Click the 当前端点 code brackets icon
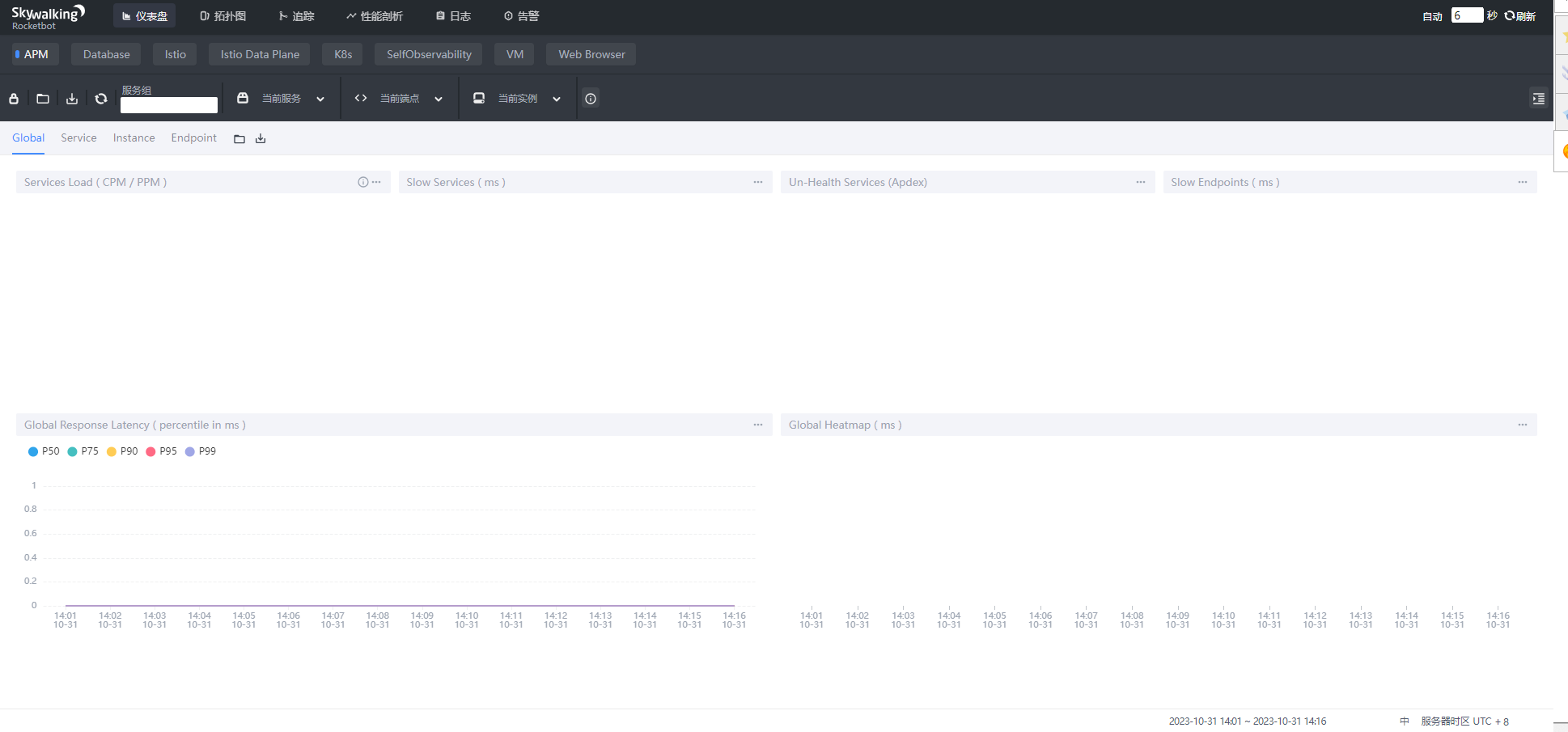 tap(361, 98)
